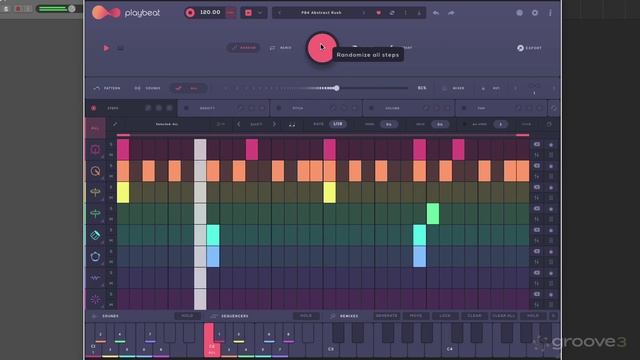Screen dimensions: 640x360
Task: Select the green cymbal fourth track icon
Action: point(95,213)
